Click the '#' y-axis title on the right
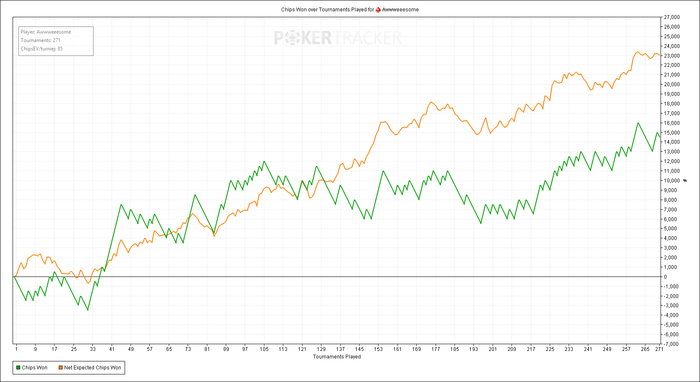This screenshot has width=700, height=382. [686, 180]
